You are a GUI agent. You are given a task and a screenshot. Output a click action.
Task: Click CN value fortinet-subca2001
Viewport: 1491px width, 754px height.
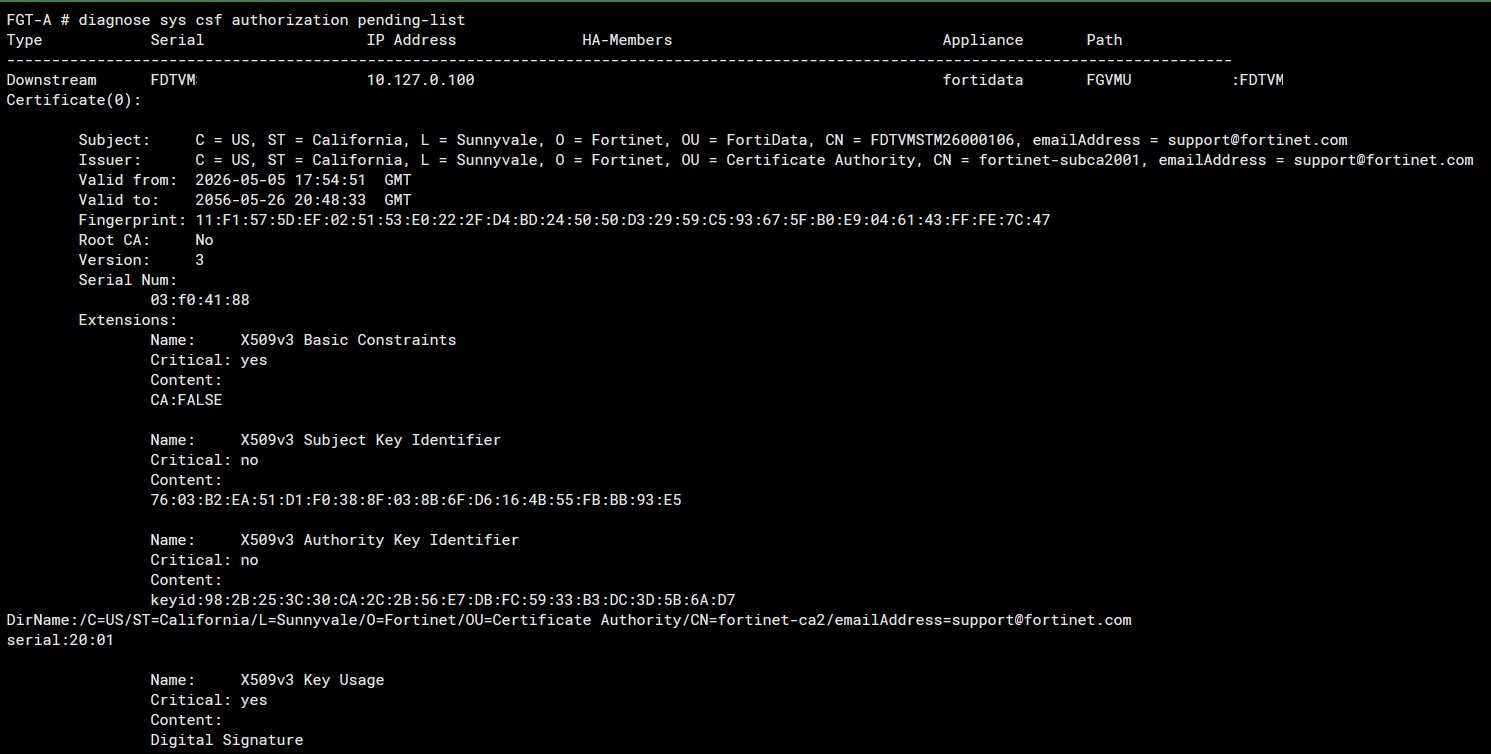tap(1060, 160)
